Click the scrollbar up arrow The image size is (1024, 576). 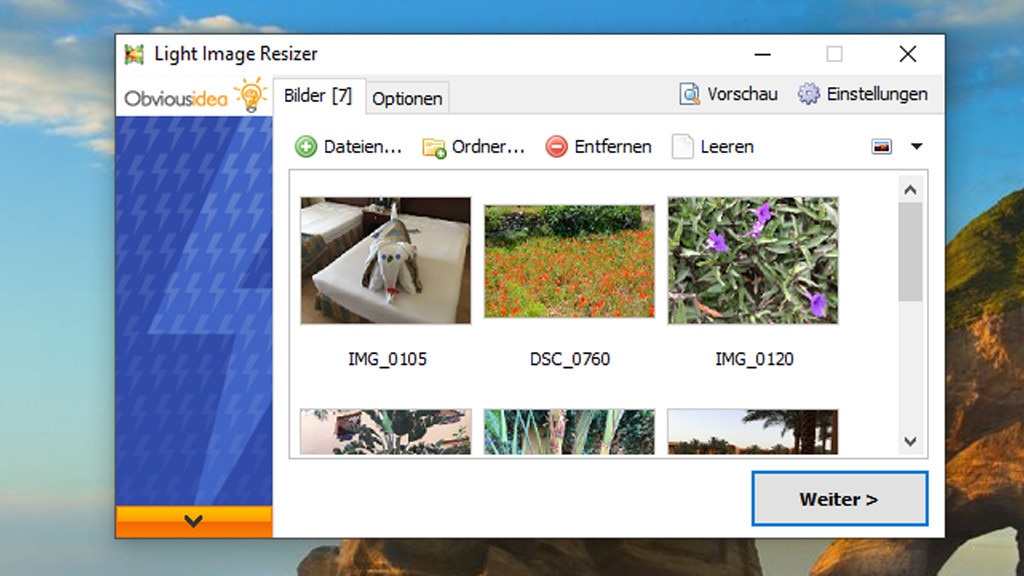pos(909,188)
